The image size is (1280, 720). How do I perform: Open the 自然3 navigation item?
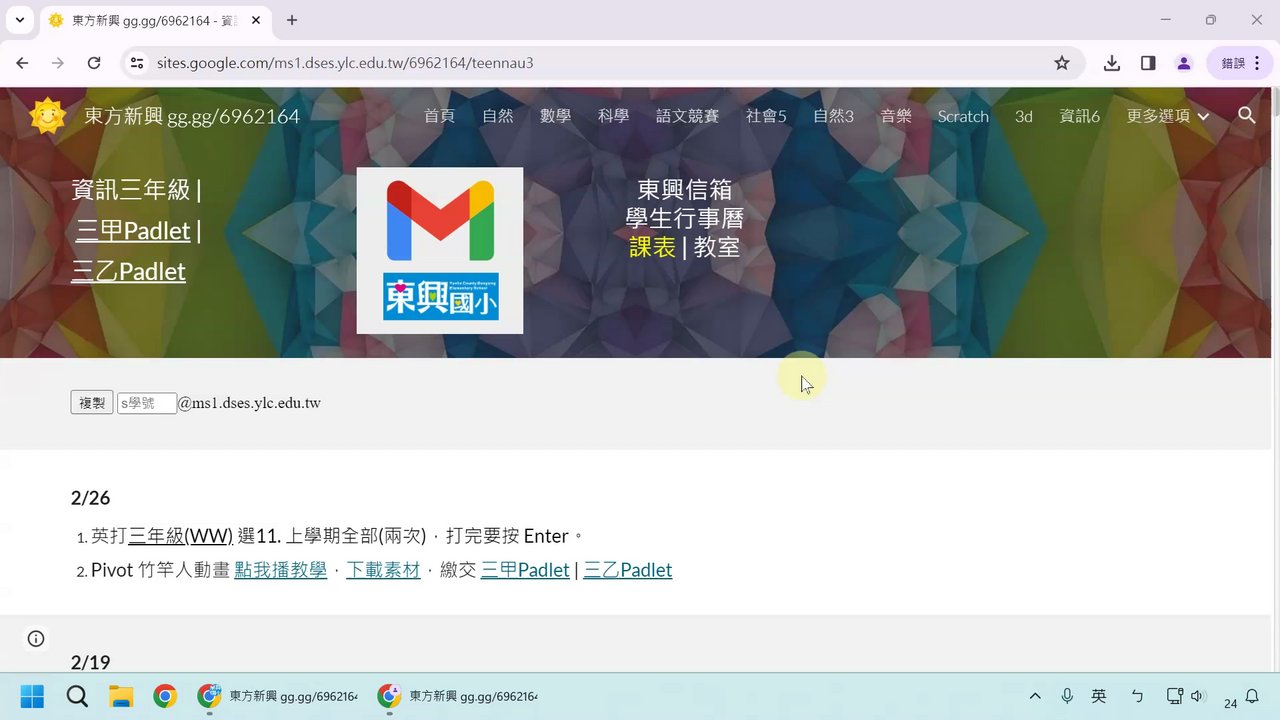[833, 116]
